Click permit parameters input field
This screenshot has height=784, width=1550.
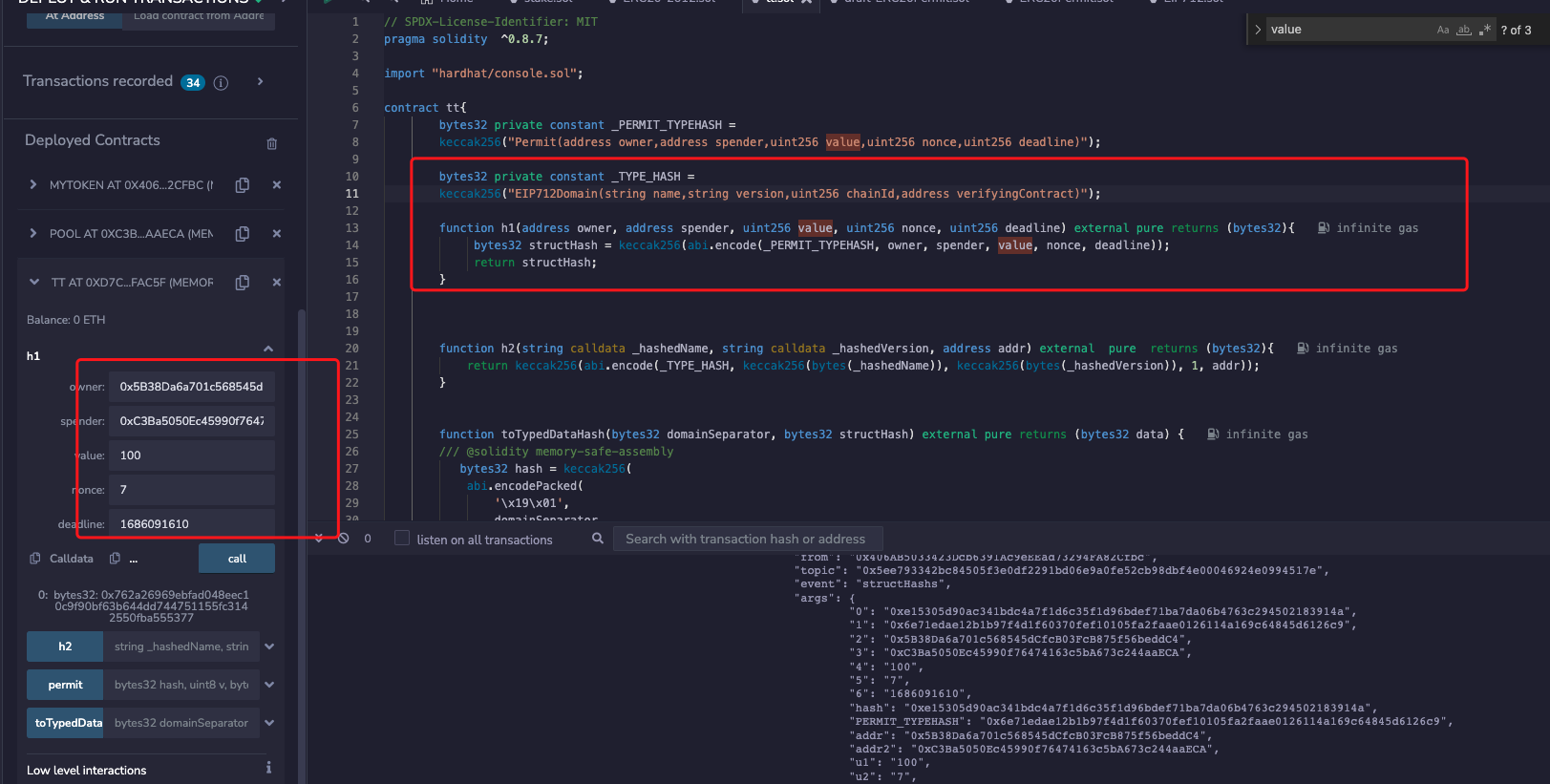point(181,685)
